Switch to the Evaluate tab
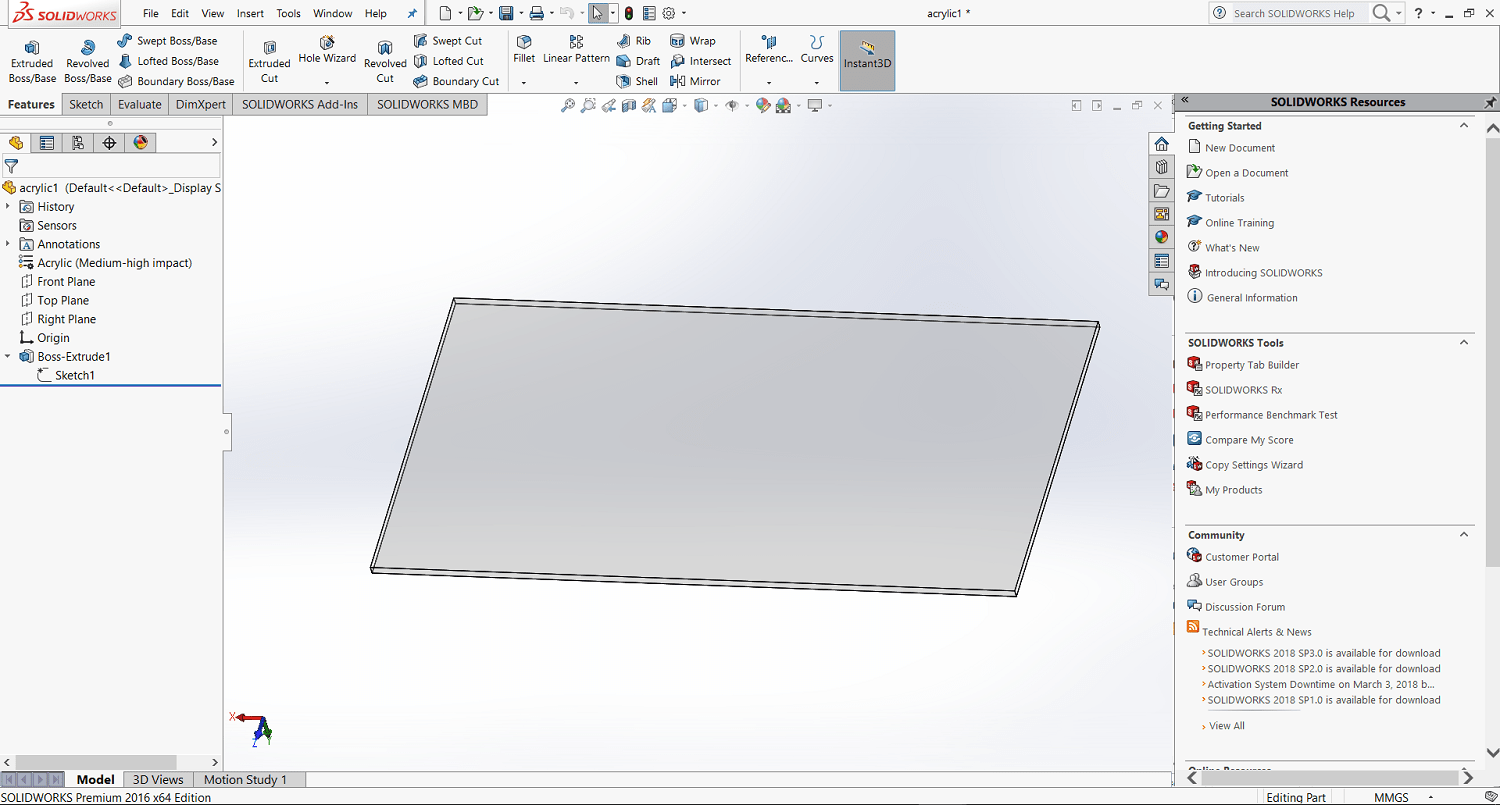Viewport: 1500px width, 805px height. 139,104
